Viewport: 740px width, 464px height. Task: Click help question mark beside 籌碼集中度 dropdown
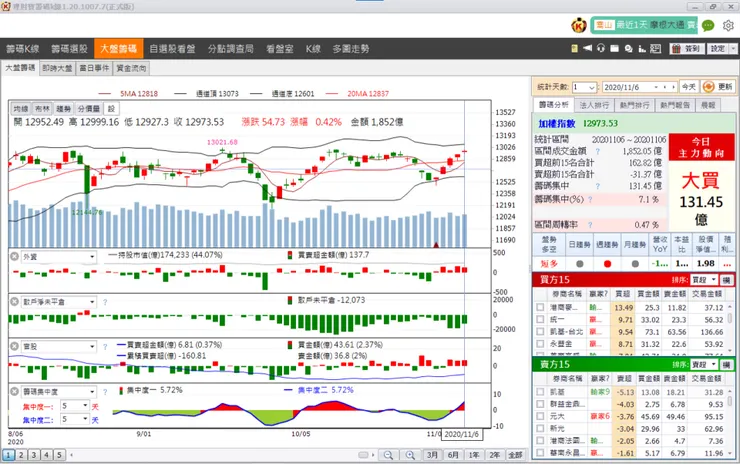click(x=105, y=392)
